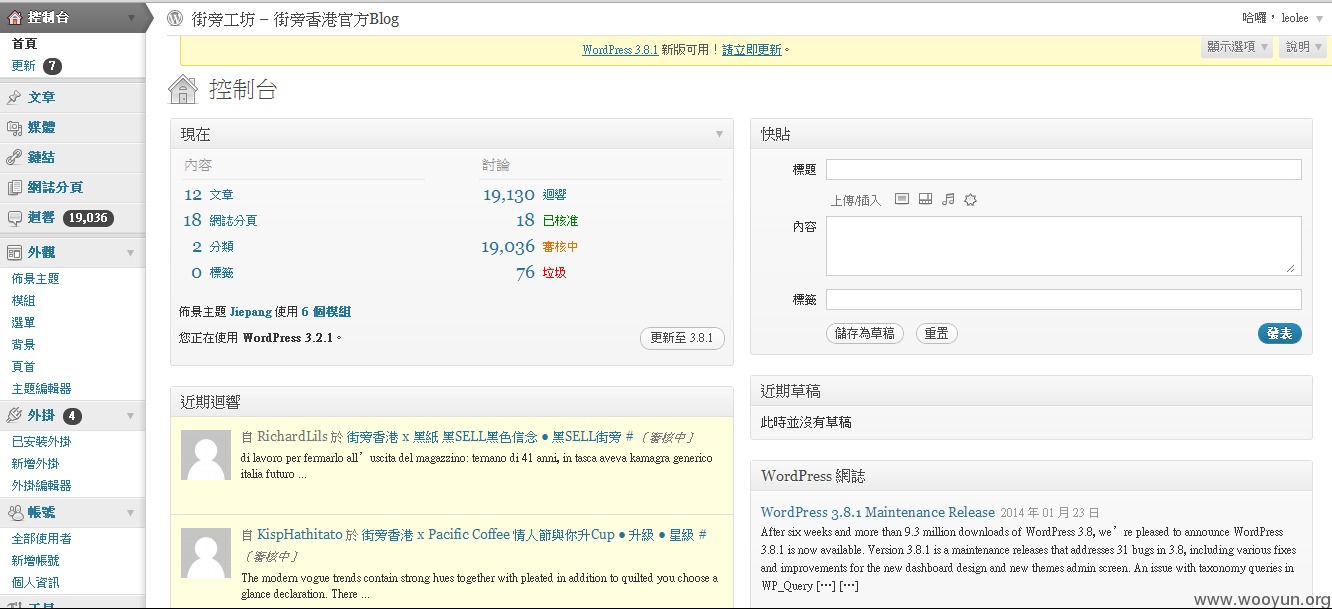Click the 標題 title input field
1332x609 pixels.
click(1064, 170)
